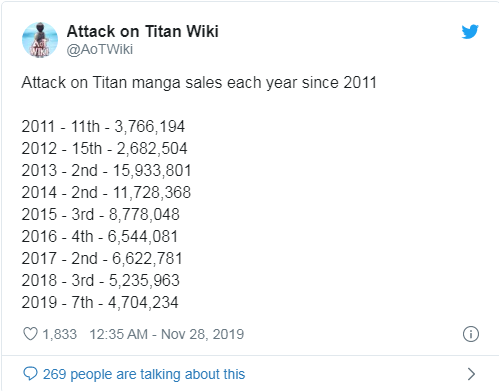The image size is (499, 391).
Task: Click the 2011 - 11th - 3,766,194 line
Action: click(x=103, y=126)
